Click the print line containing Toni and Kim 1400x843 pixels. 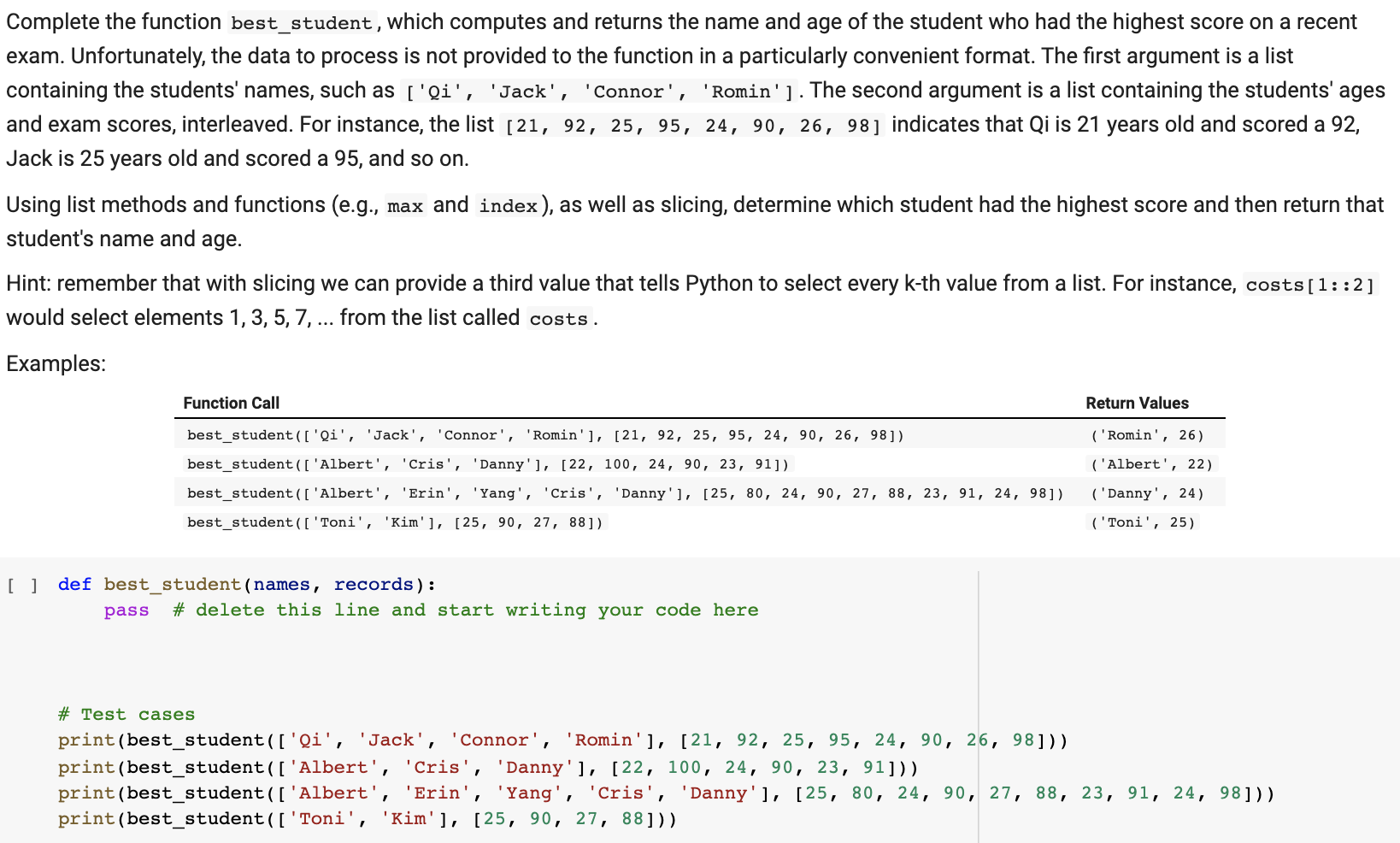click(368, 818)
